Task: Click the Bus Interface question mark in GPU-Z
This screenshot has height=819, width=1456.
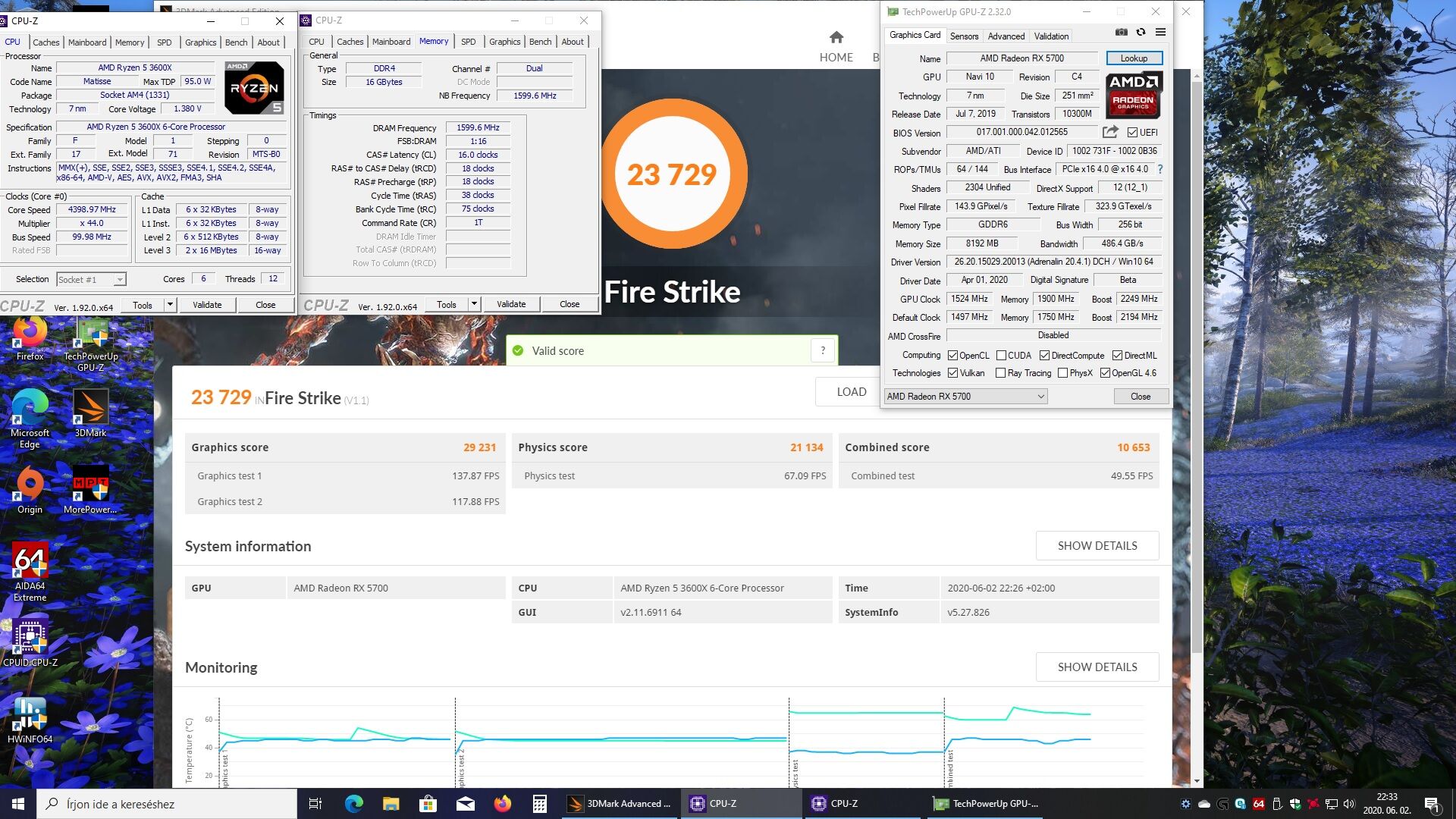Action: [1160, 169]
